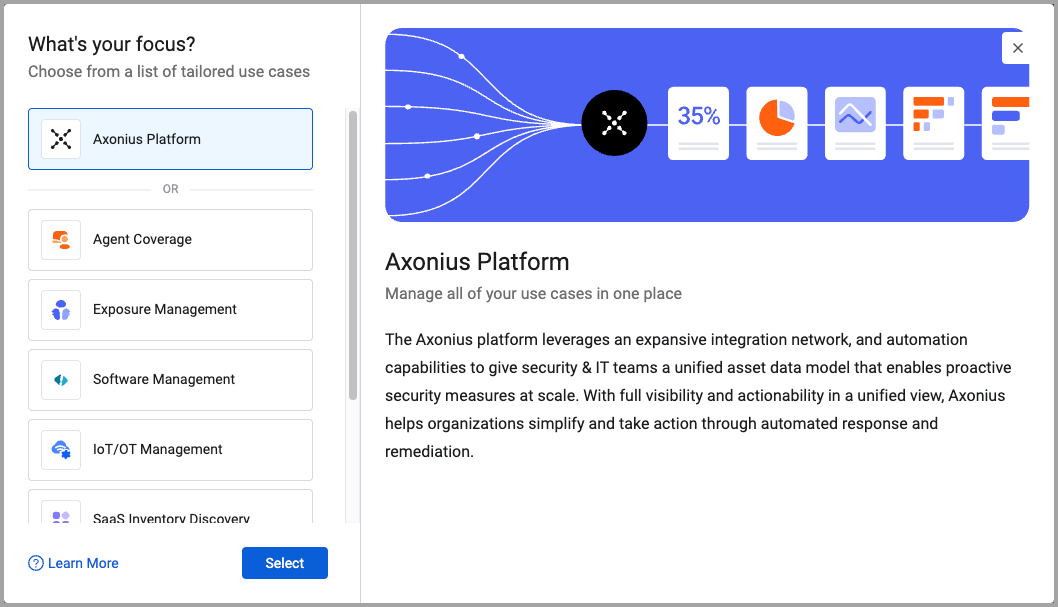Click the question mark help icon
Image resolution: width=1058 pixels, height=607 pixels.
click(x=36, y=563)
